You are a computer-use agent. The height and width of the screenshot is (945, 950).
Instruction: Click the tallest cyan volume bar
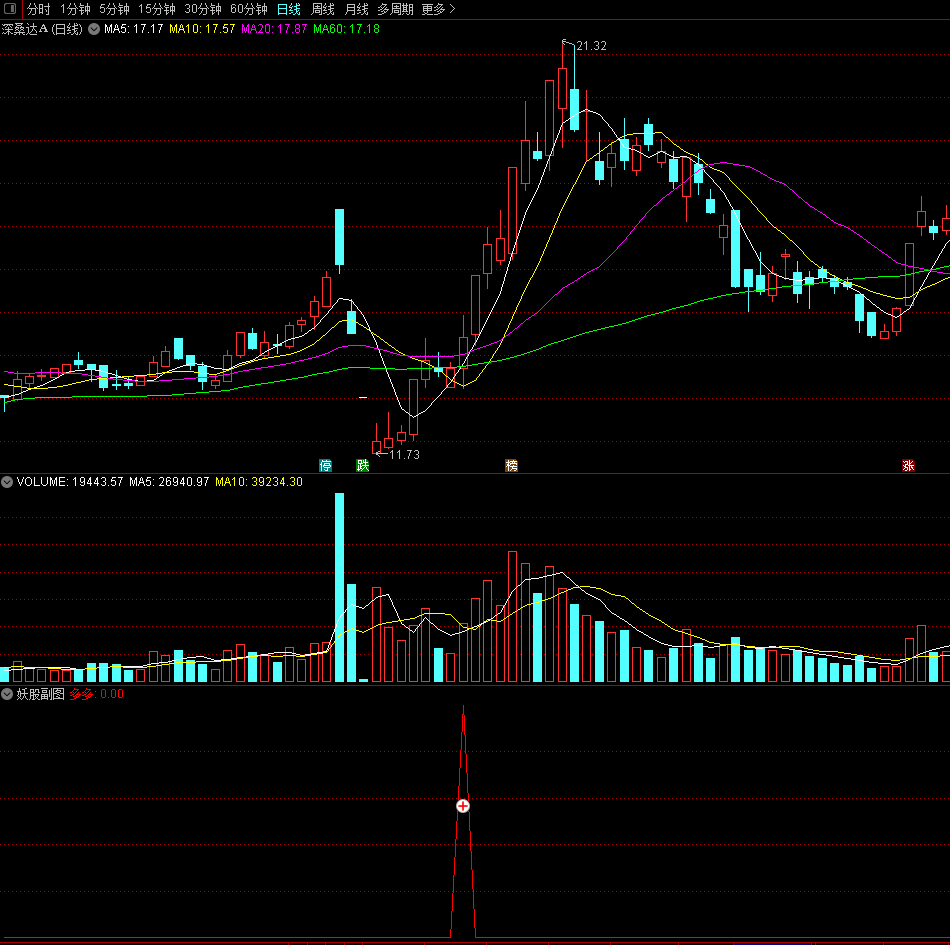pyautogui.click(x=339, y=587)
